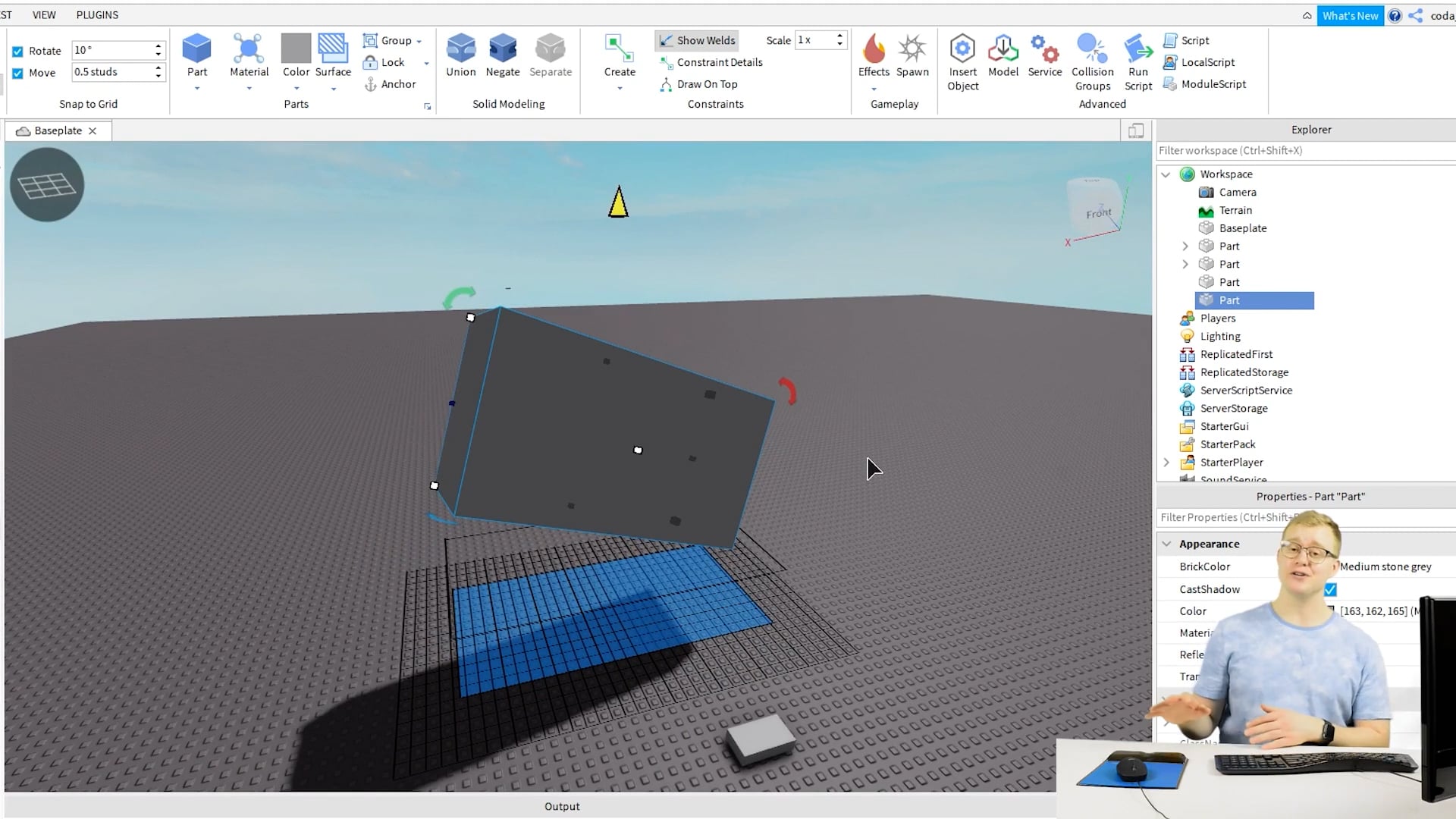Disable Show Welds

coord(696,40)
